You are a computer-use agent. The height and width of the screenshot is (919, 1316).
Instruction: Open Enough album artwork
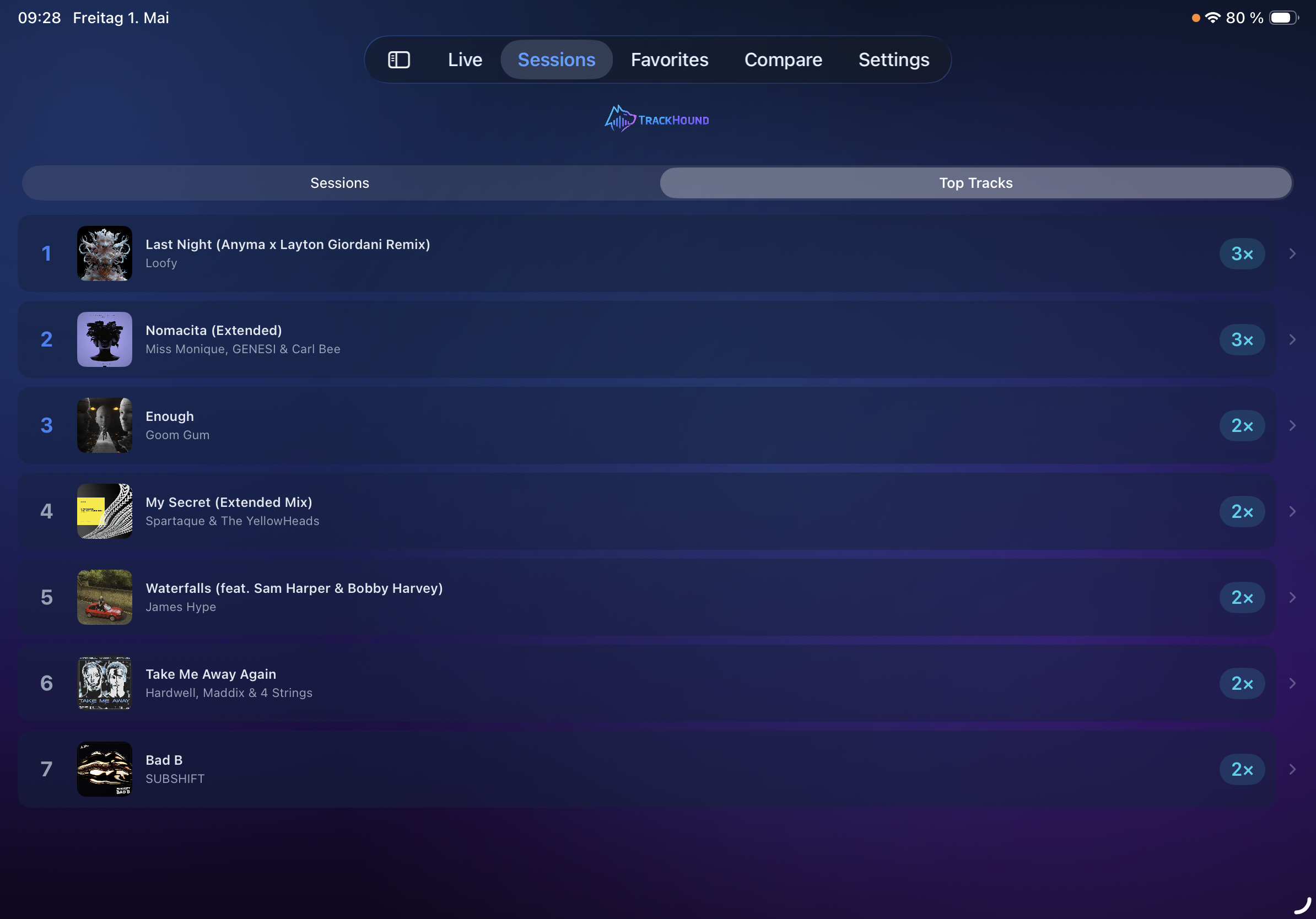105,425
